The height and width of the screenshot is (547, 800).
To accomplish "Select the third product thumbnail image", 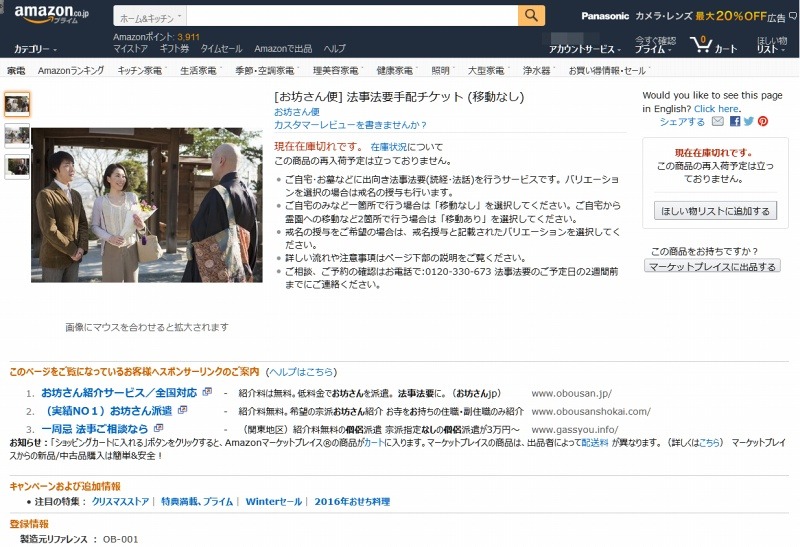I will 17,167.
